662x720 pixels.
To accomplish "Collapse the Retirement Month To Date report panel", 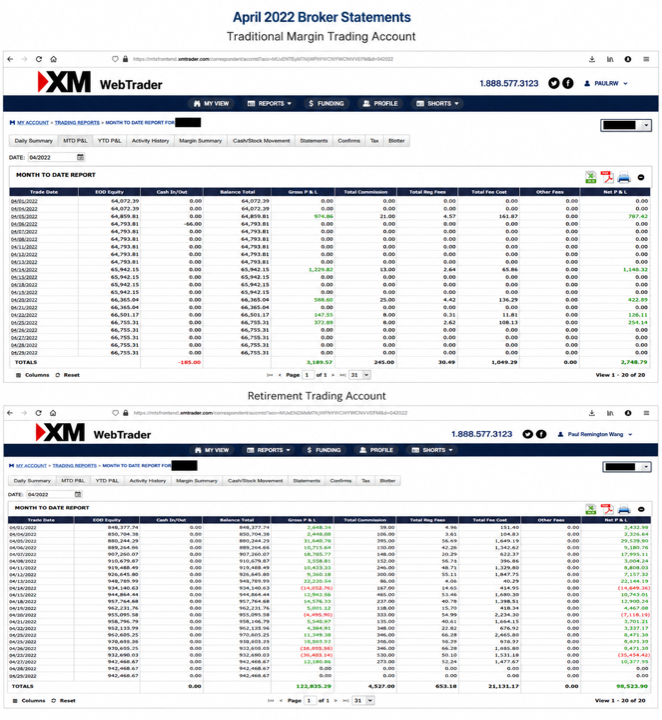I will tap(641, 509).
